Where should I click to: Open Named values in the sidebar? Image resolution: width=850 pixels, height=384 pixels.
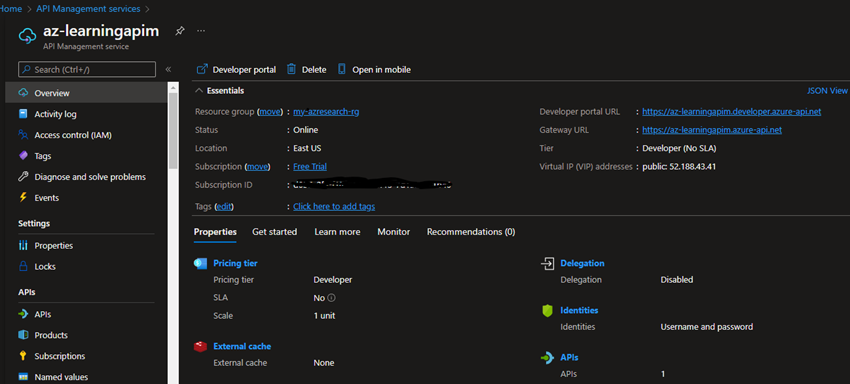[x=61, y=377]
